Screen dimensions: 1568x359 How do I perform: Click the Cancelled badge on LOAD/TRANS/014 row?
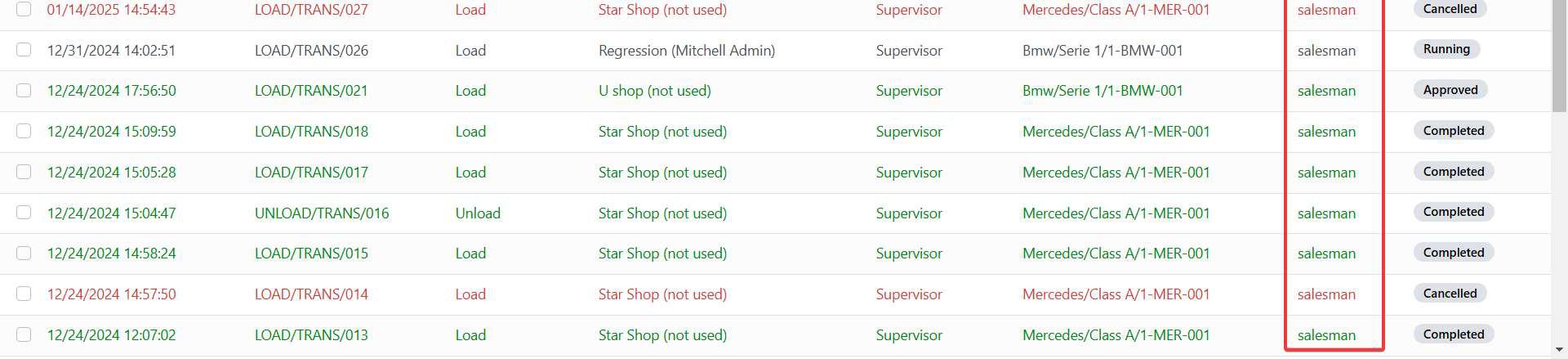point(1450,294)
